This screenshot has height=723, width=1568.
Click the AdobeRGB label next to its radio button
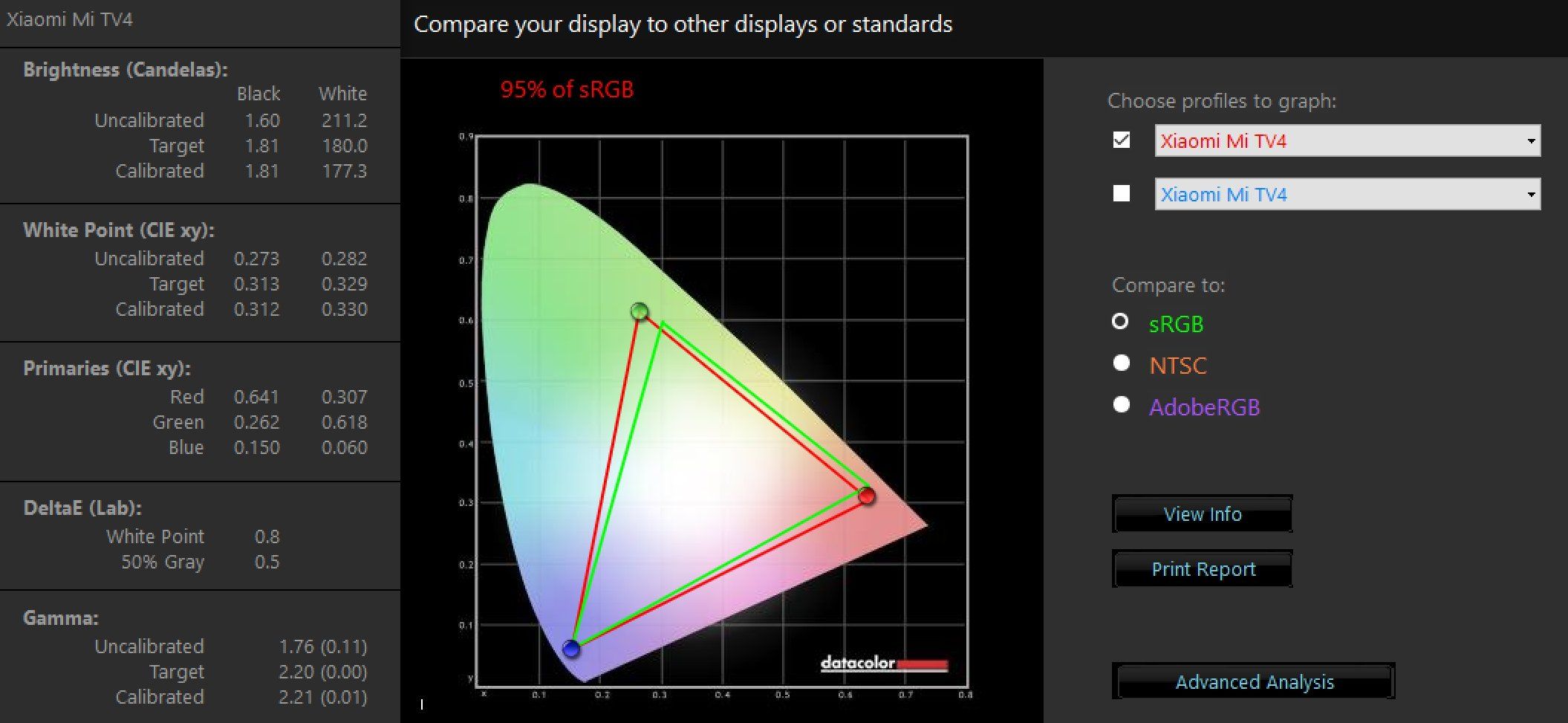(1204, 407)
